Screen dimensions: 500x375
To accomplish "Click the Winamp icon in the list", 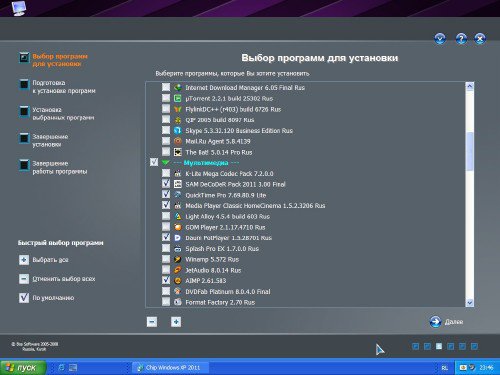I will coord(178,259).
